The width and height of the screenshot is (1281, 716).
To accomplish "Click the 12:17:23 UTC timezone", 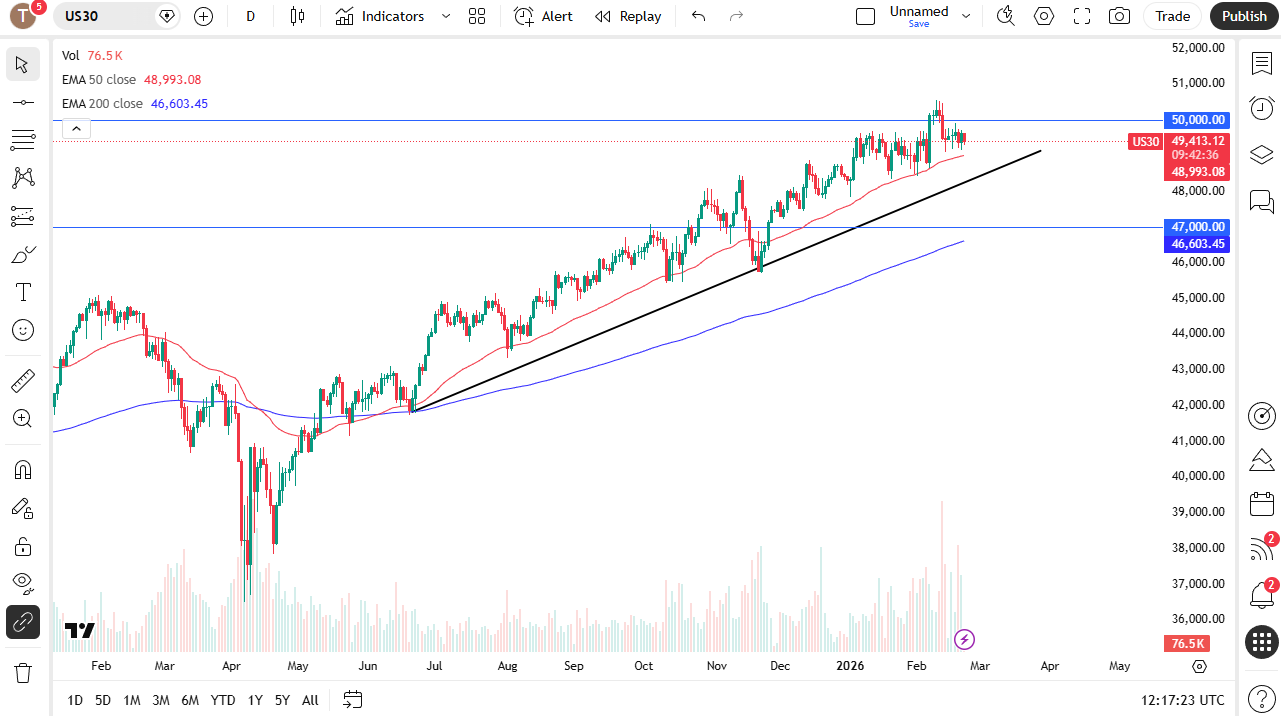I will point(1182,700).
